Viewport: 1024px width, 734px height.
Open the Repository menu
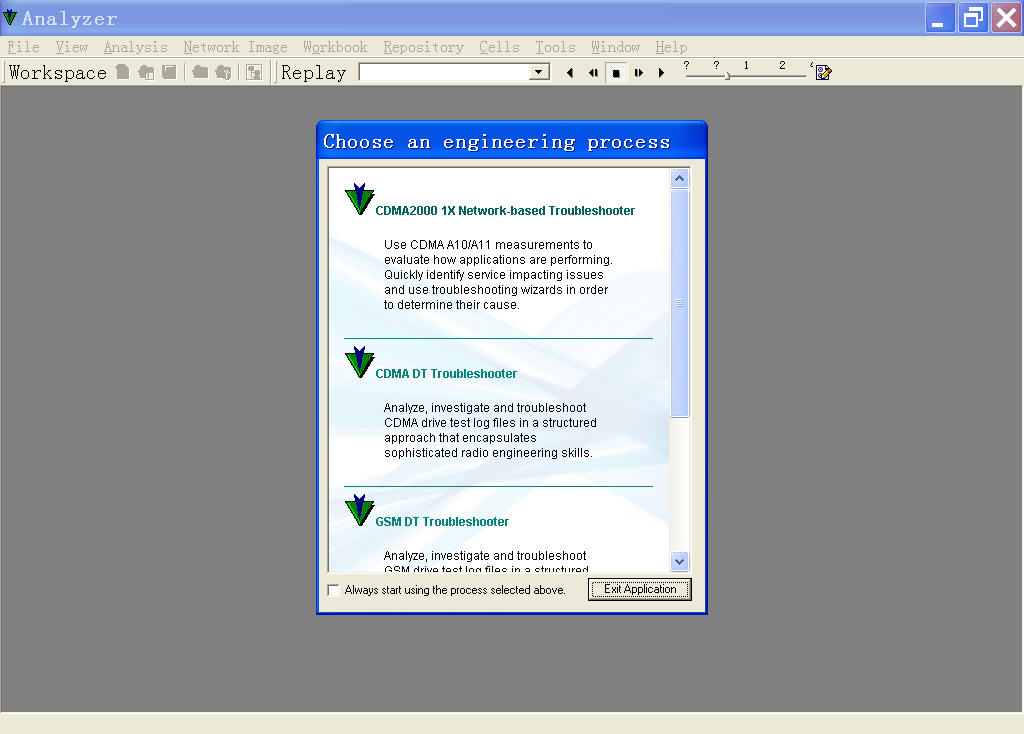[x=423, y=47]
